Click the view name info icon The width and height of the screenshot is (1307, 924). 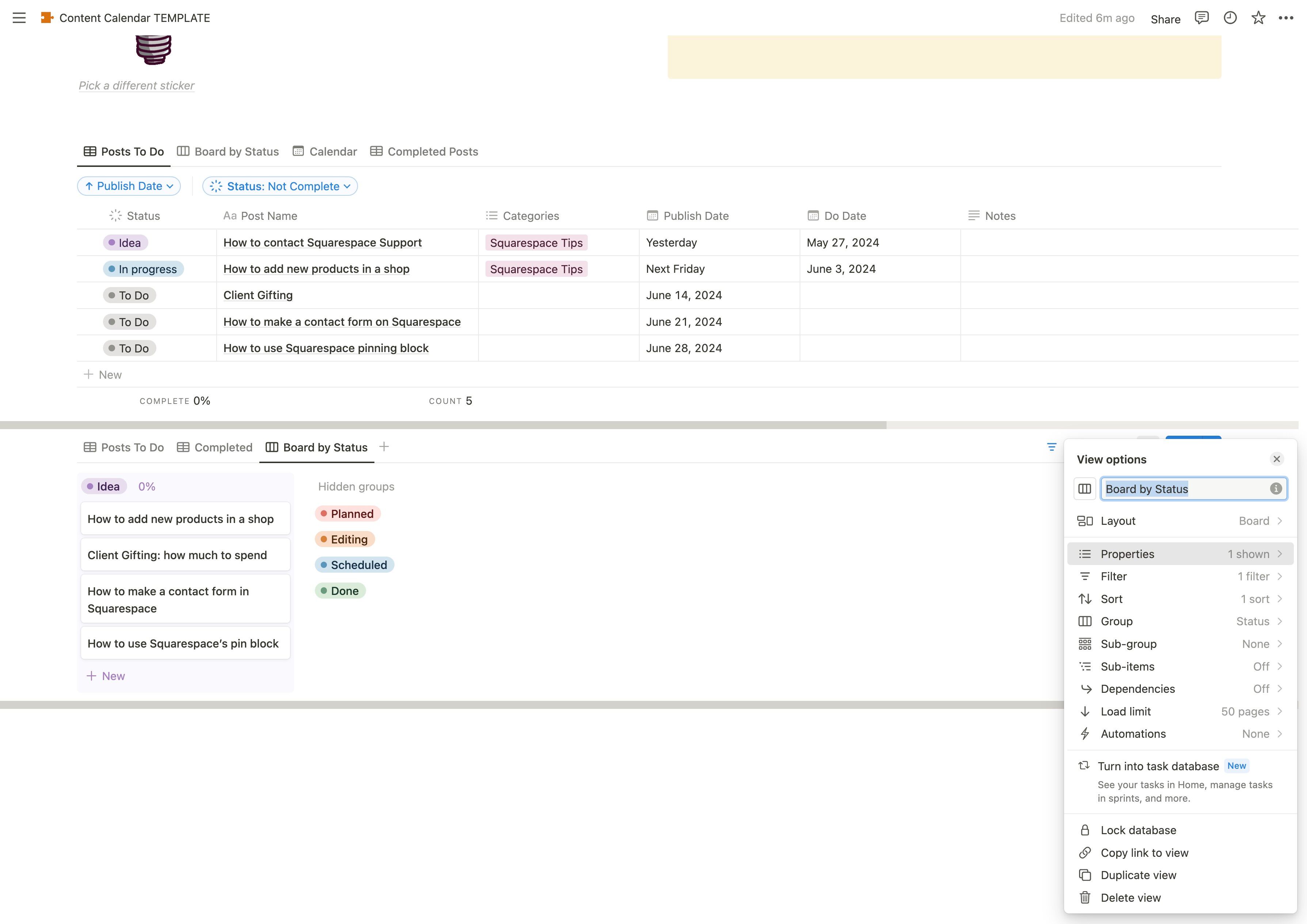[x=1276, y=488]
